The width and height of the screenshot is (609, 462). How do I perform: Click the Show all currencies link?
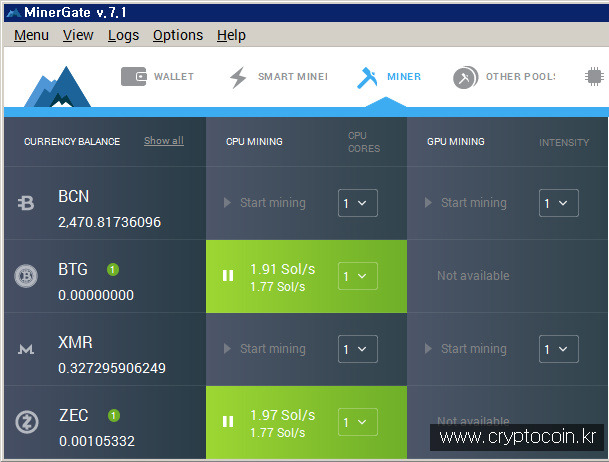(x=164, y=141)
